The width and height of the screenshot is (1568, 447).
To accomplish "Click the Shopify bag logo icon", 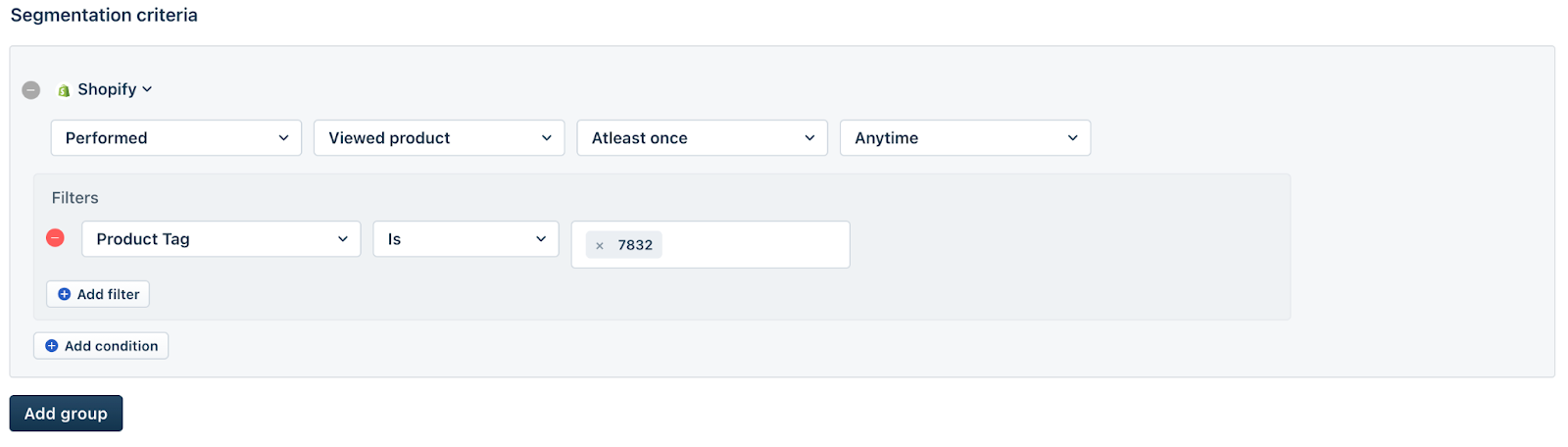I will click(x=64, y=90).
